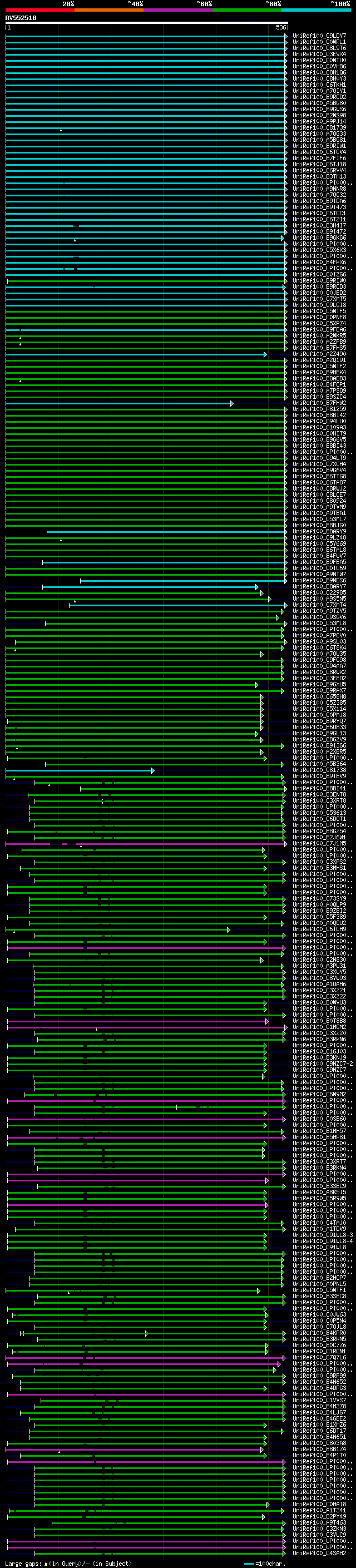Open hit UniRef100_Q8L9T6
Screen dimensions: 356x1568
(x=319, y=48)
